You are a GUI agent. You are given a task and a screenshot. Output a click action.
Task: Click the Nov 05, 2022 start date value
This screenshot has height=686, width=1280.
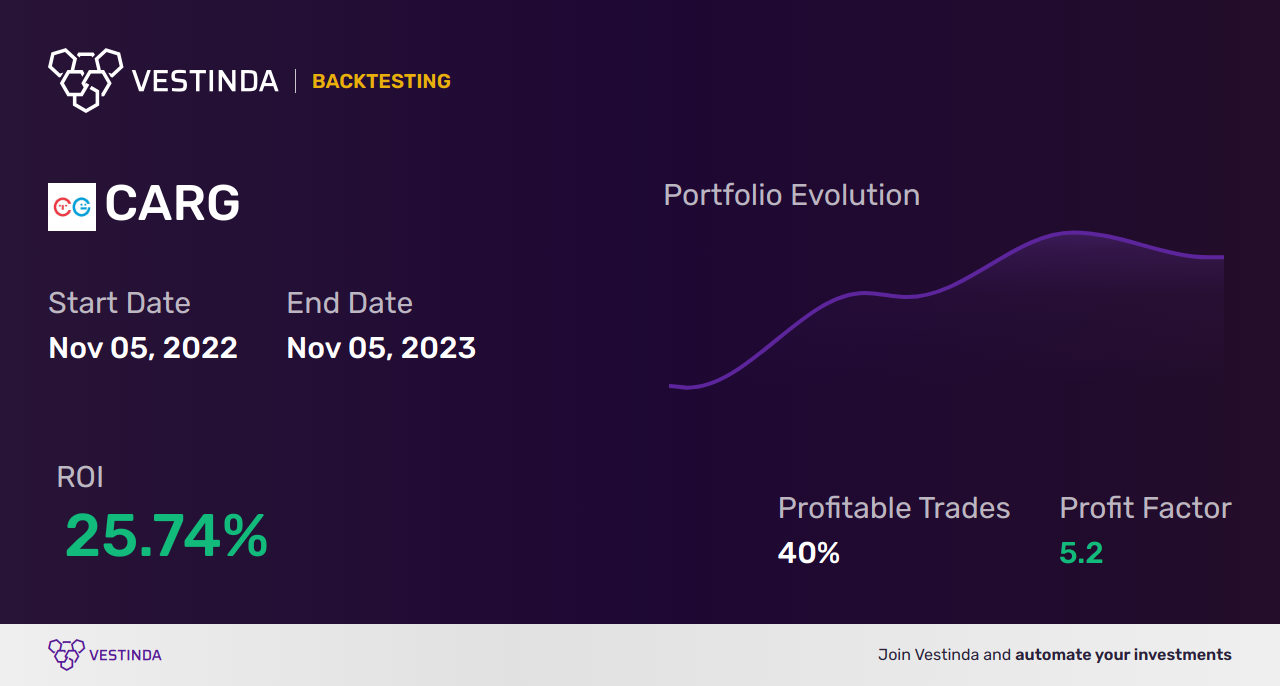pos(143,348)
